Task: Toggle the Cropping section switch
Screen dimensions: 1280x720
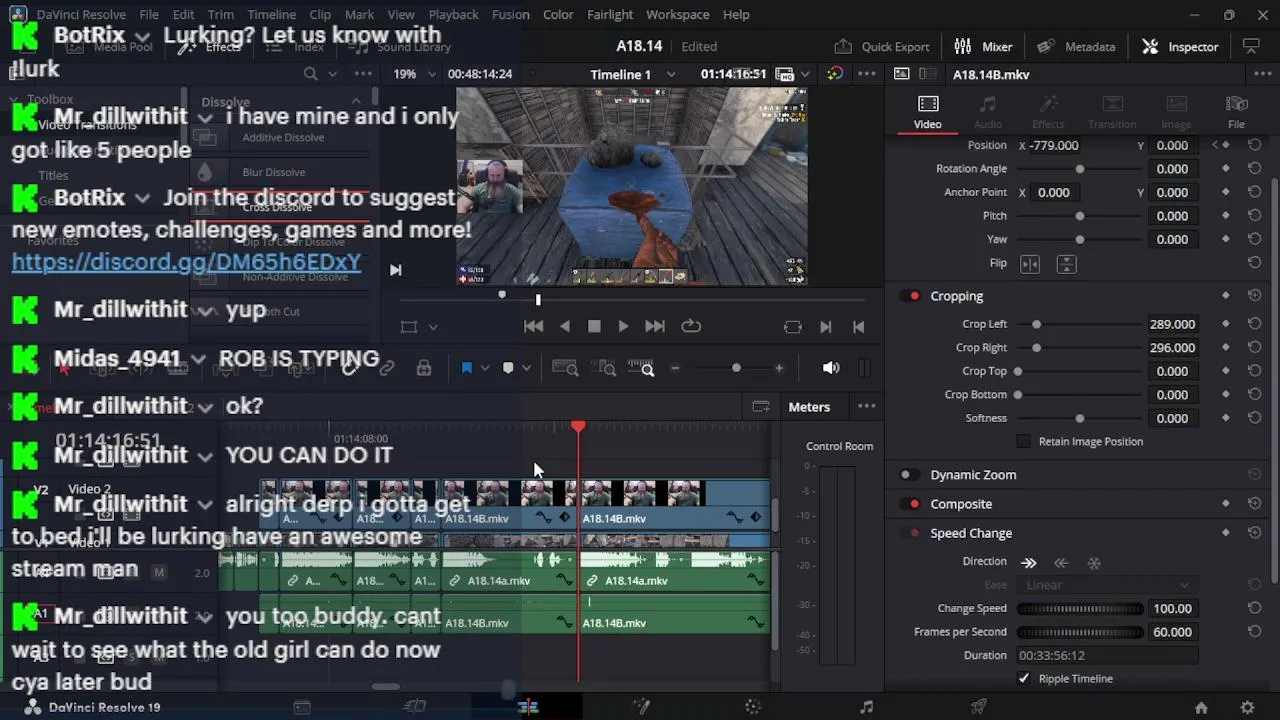Action: tap(911, 296)
